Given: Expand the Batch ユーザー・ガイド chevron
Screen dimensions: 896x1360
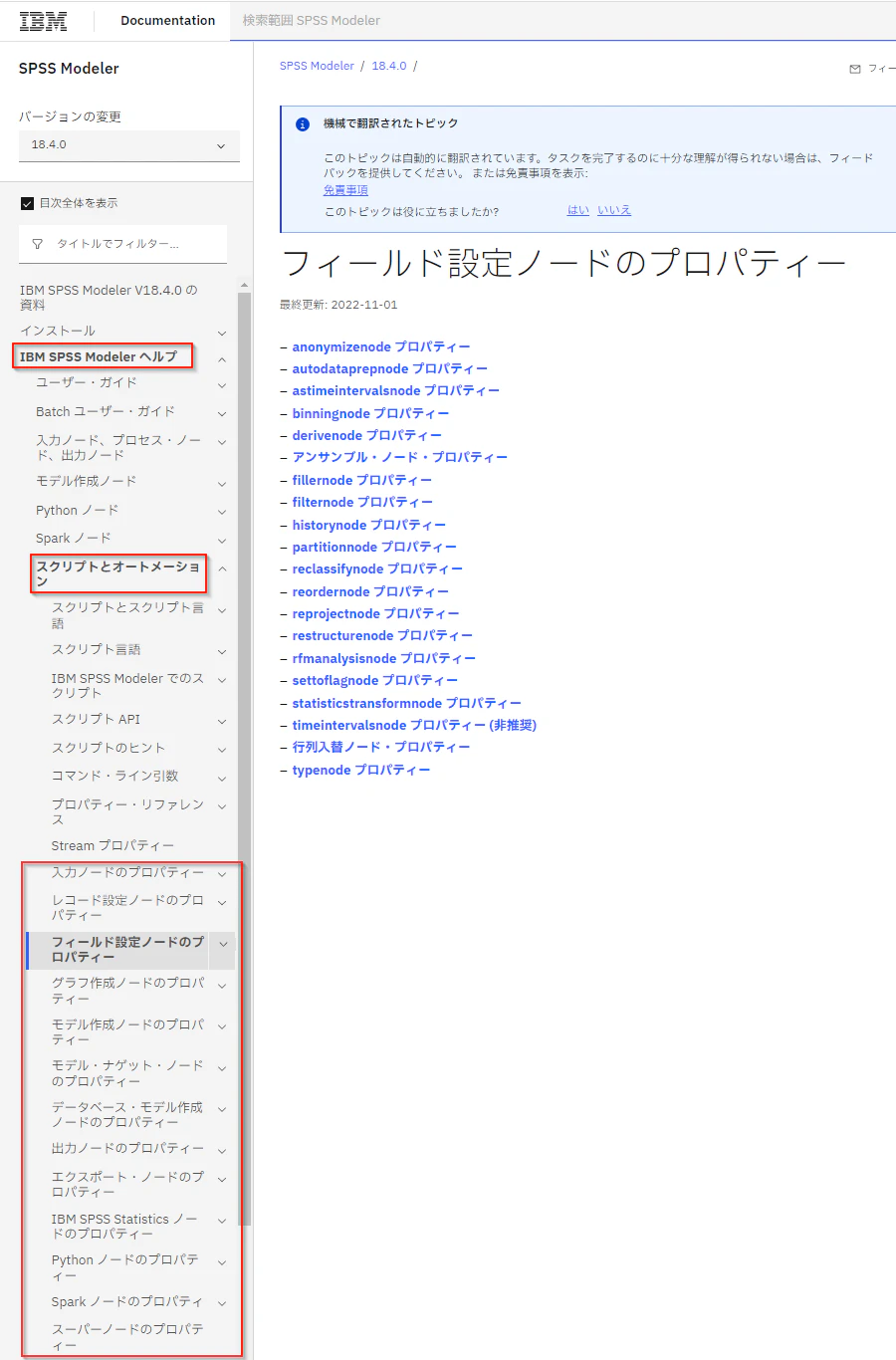Looking at the screenshot, I should click(222, 413).
